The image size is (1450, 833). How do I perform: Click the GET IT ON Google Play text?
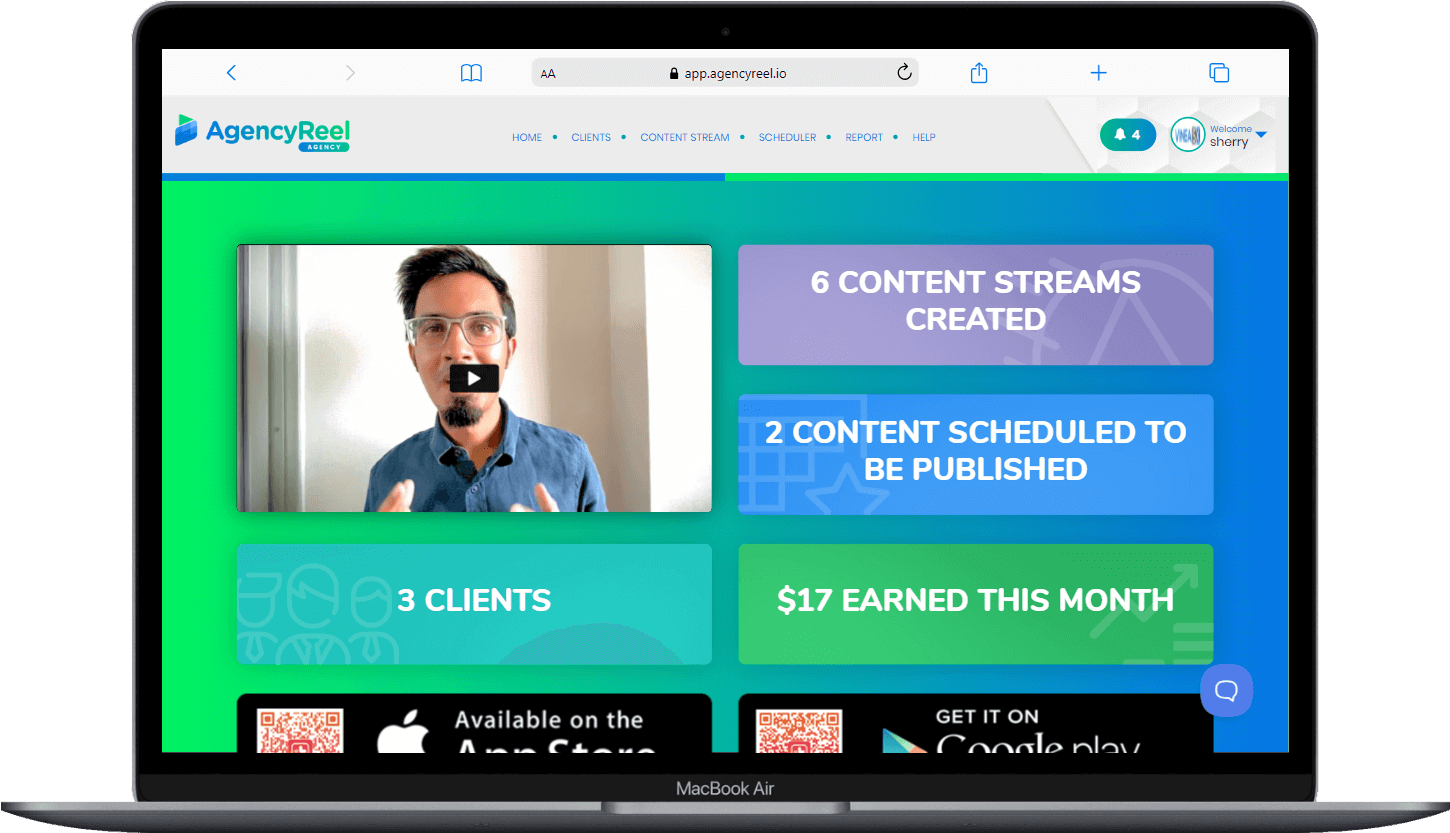click(1038, 731)
